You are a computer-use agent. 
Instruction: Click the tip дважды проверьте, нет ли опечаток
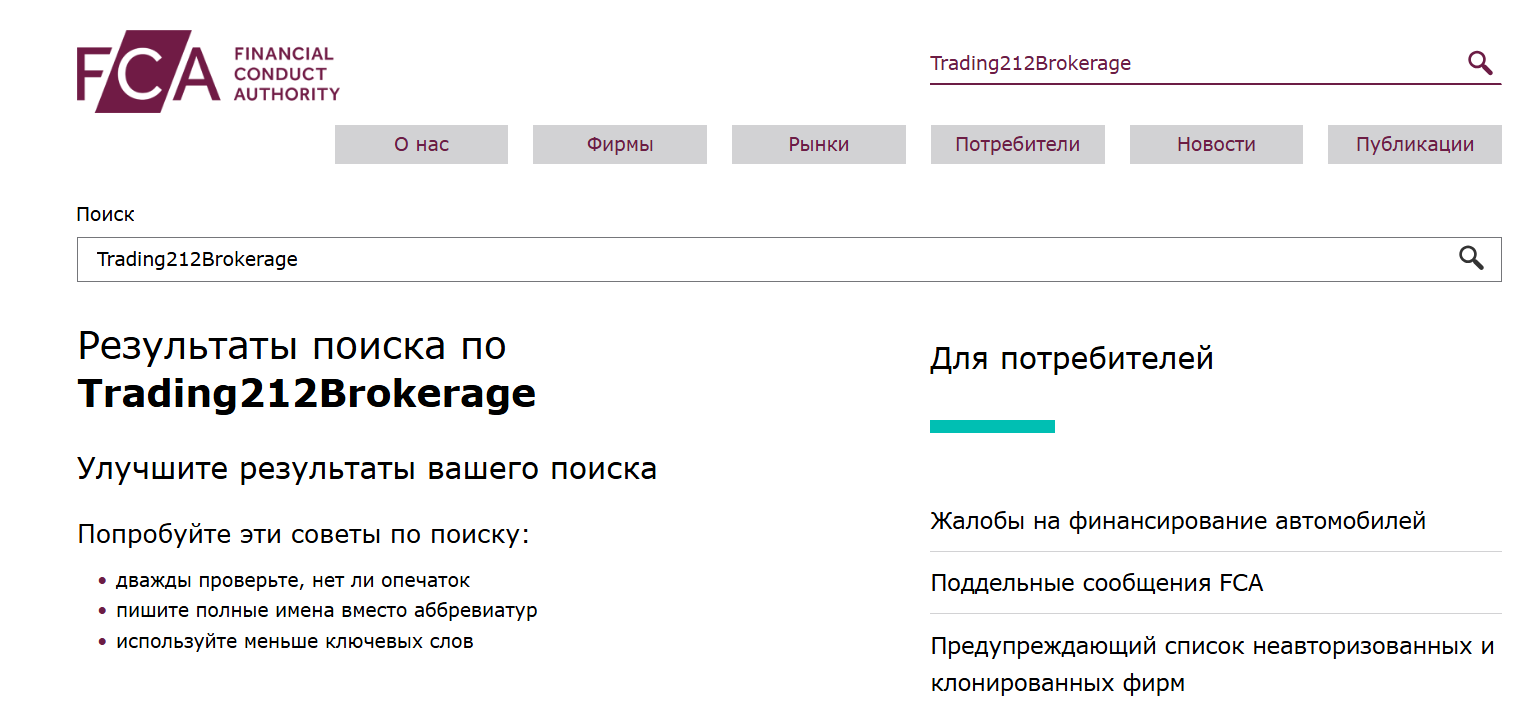(293, 580)
